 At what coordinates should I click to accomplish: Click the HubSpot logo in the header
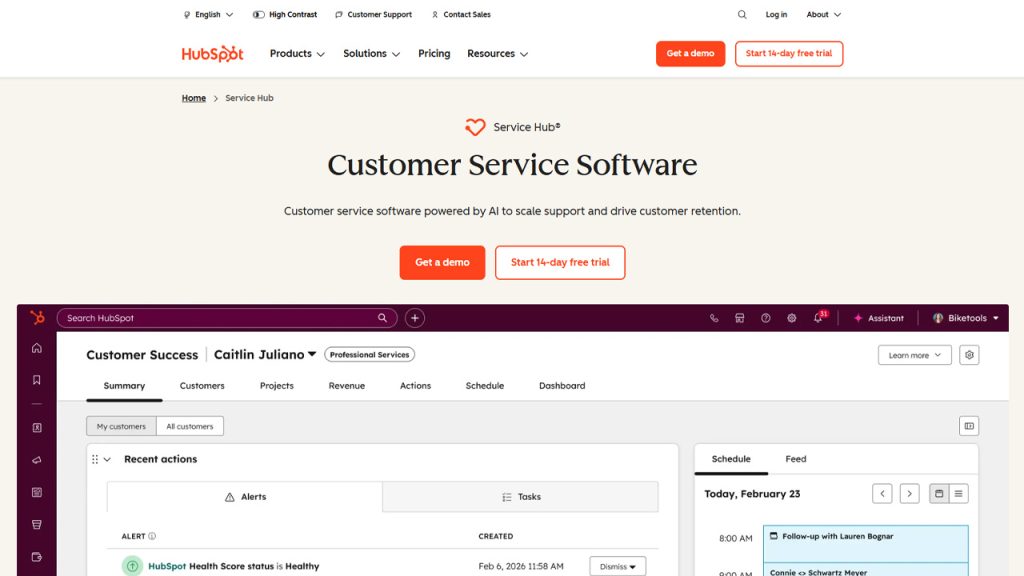pos(212,54)
